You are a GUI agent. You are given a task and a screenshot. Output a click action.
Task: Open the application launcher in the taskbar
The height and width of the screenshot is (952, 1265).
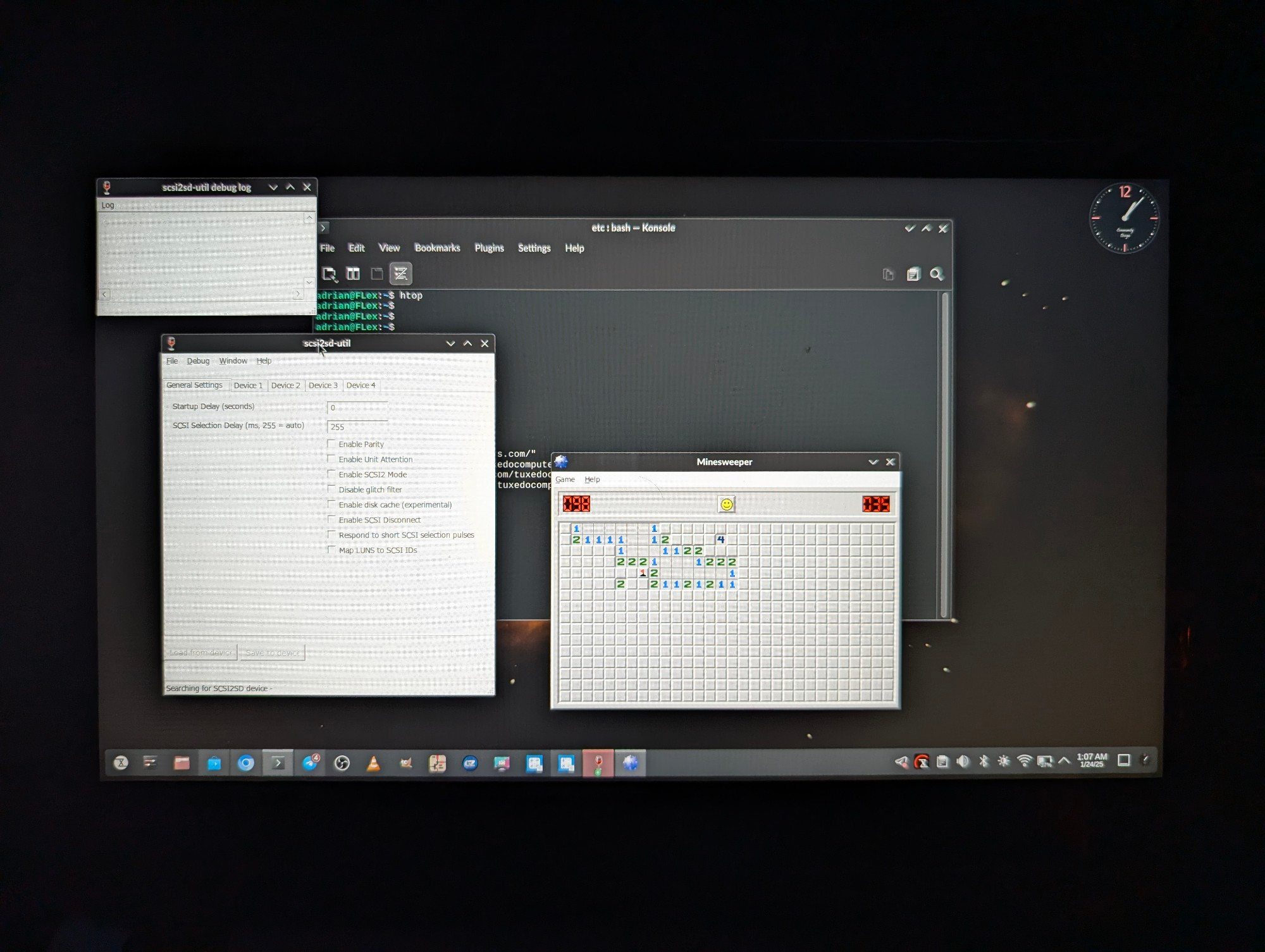(121, 763)
